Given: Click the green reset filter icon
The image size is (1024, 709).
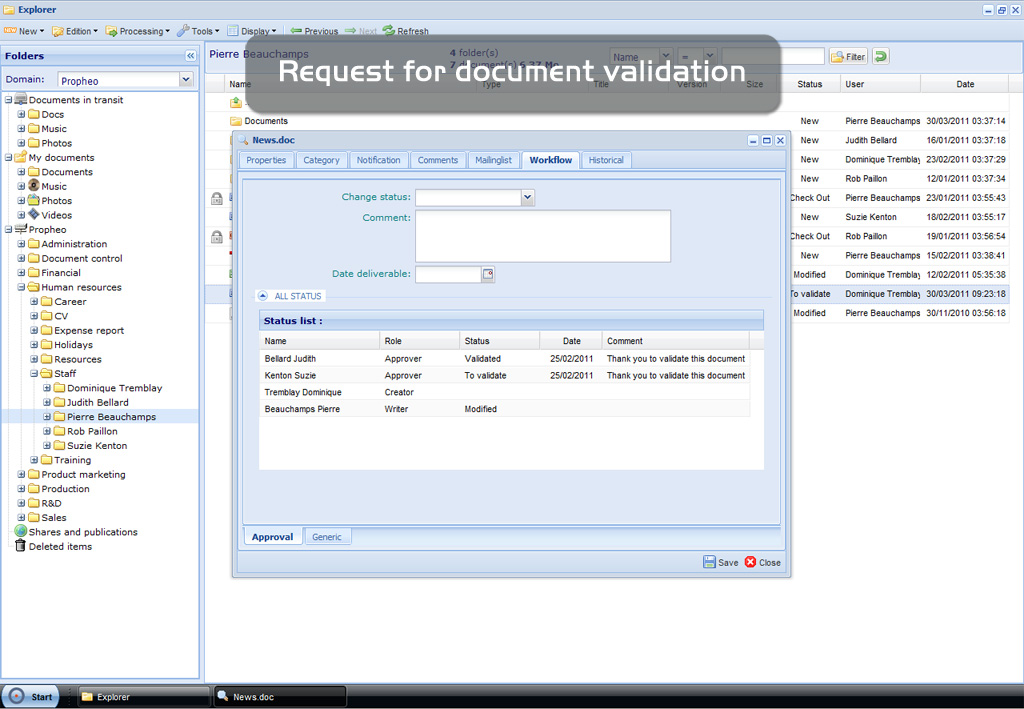Looking at the screenshot, I should (x=881, y=57).
